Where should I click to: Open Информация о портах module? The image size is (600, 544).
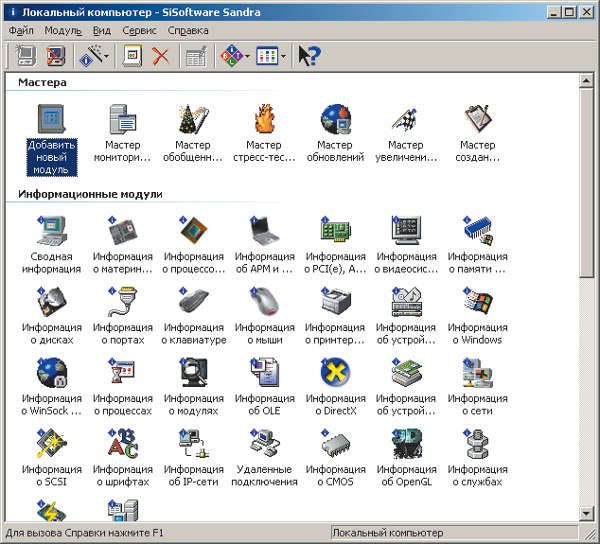[122, 316]
